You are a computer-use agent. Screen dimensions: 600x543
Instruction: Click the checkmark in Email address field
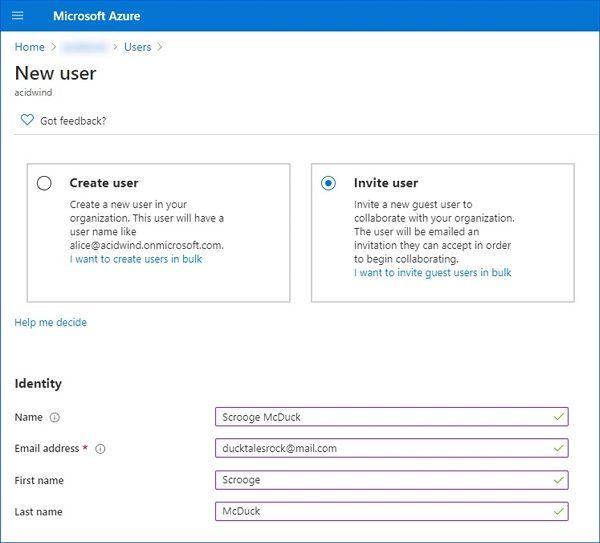click(x=559, y=448)
